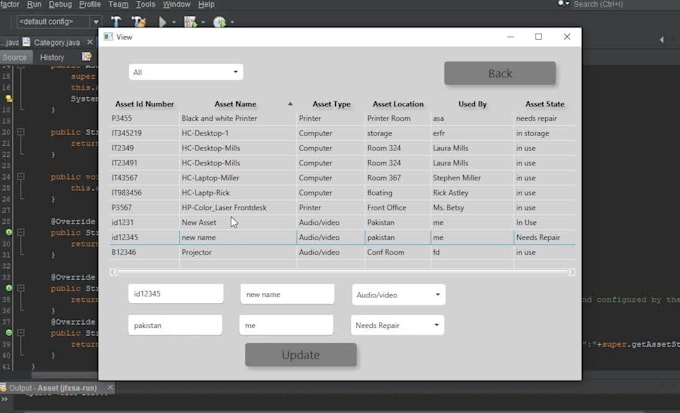Sort table by Asset Name column header
The height and width of the screenshot is (413, 680).
[235, 104]
